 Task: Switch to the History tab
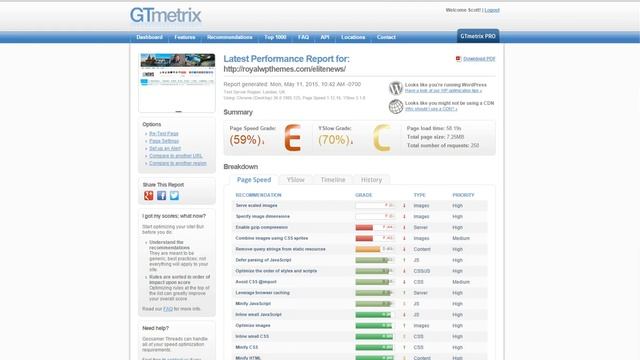click(371, 180)
